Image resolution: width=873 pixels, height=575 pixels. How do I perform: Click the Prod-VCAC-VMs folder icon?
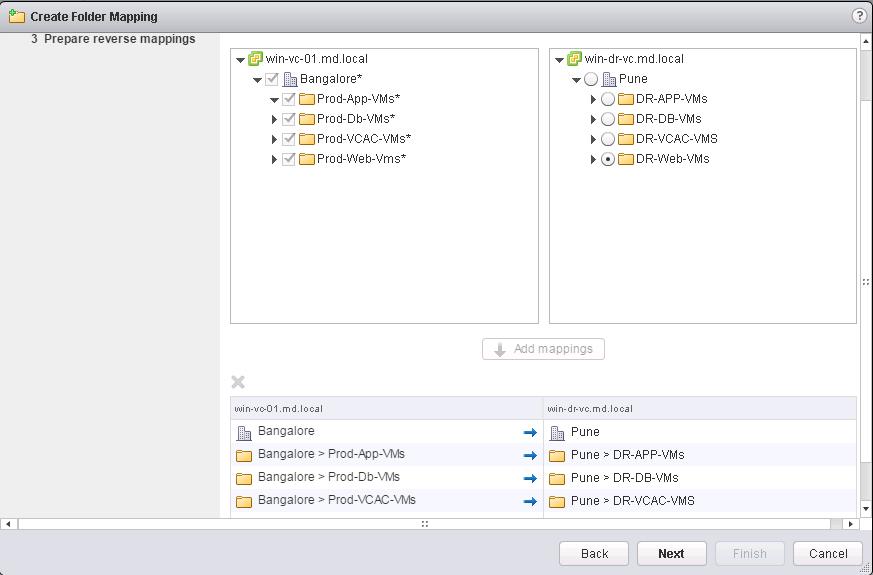307,139
